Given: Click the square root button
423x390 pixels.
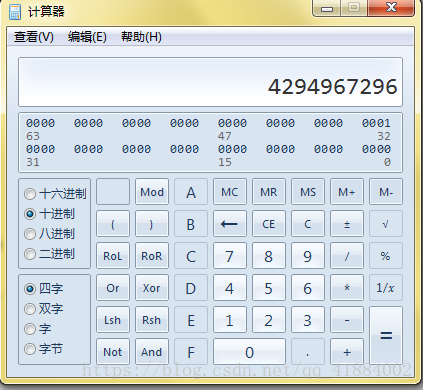Looking at the screenshot, I should 386,224.
